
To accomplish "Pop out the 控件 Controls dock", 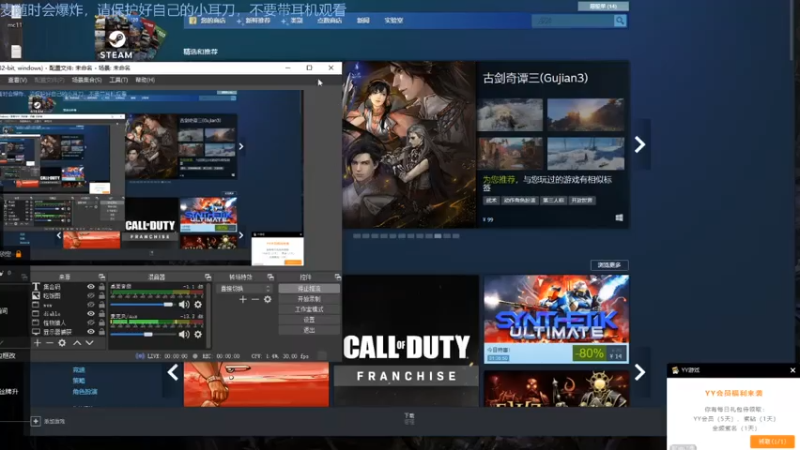I will [337, 277].
